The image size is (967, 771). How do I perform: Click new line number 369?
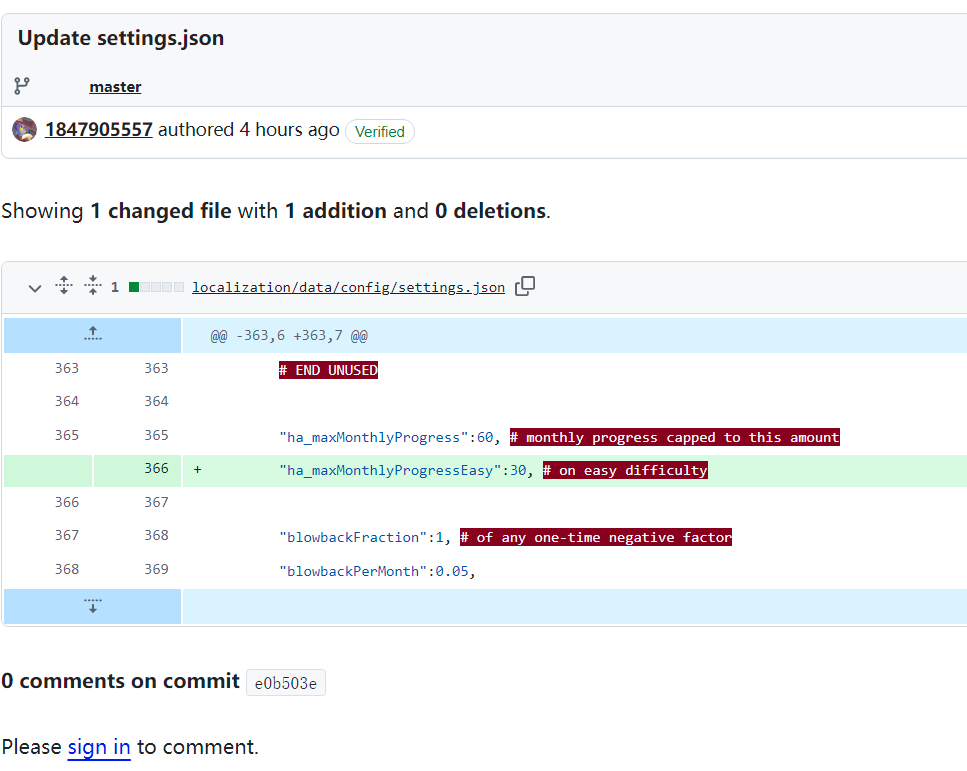156,569
